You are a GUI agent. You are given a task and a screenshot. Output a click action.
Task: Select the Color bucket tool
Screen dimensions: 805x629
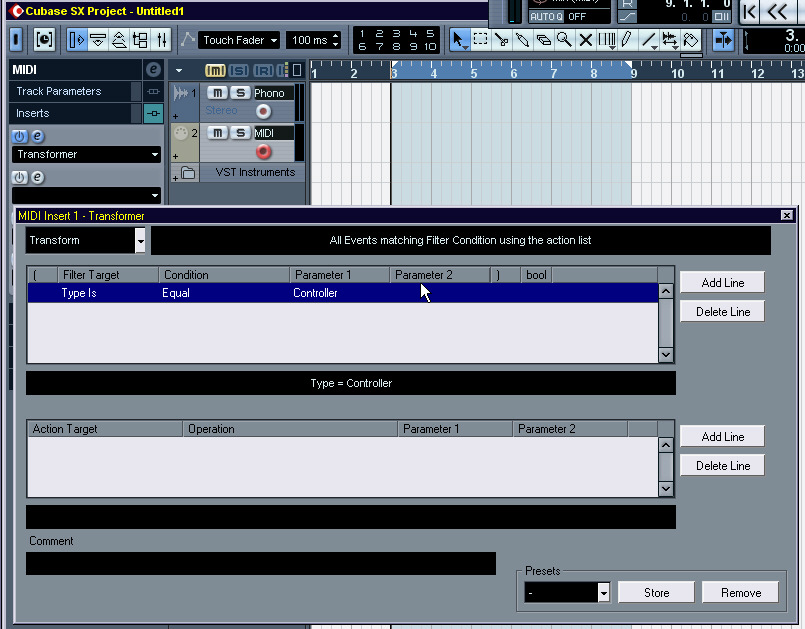pyautogui.click(x=691, y=40)
